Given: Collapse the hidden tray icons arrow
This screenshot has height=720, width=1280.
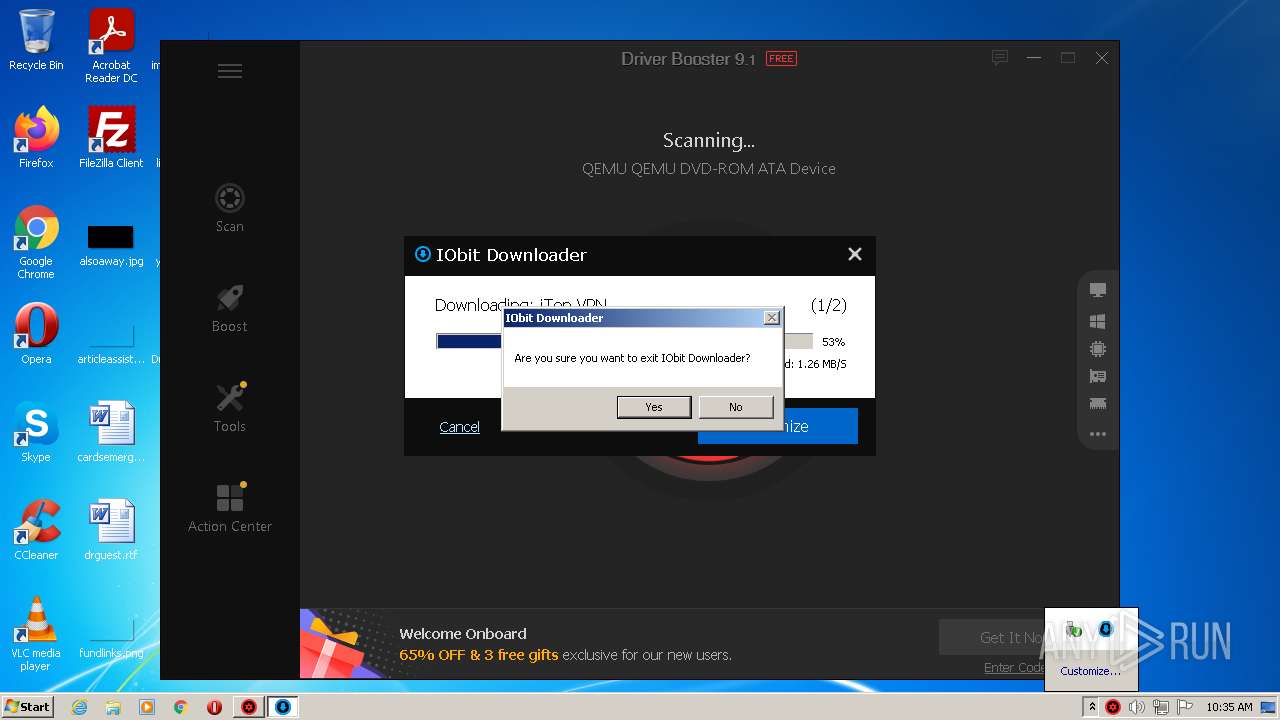Looking at the screenshot, I should tap(1091, 707).
